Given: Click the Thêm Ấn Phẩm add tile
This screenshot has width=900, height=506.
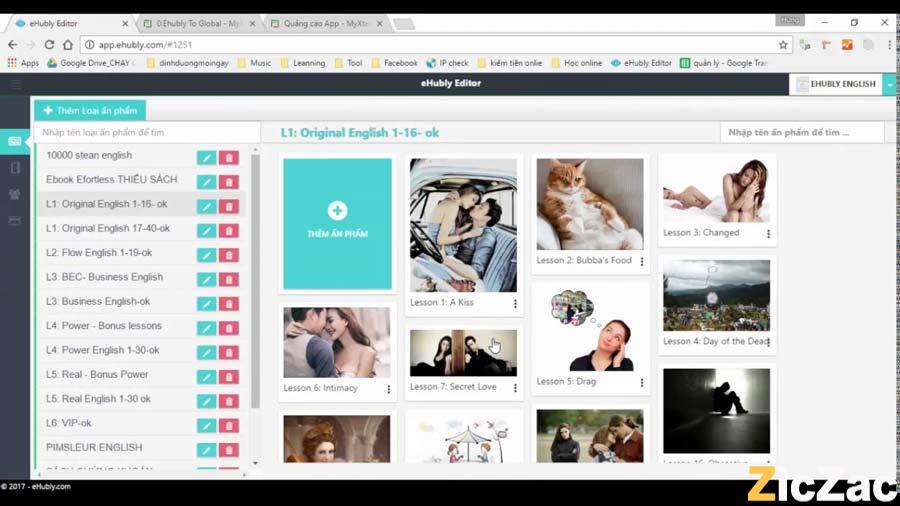Looking at the screenshot, I should coord(337,223).
